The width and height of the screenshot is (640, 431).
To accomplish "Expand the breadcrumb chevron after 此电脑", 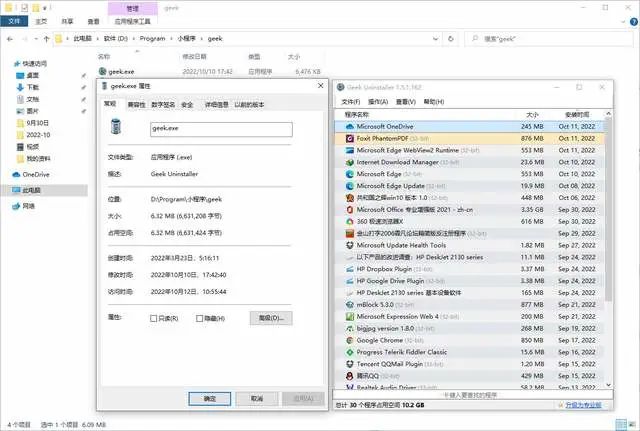I will coord(98,39).
